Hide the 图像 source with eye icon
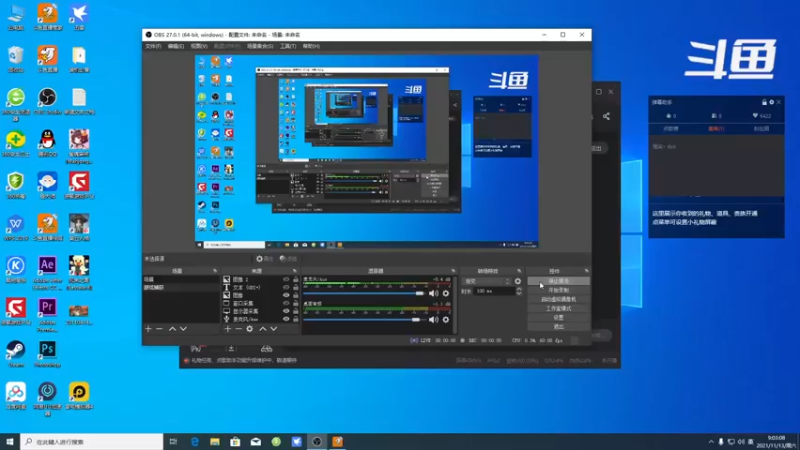This screenshot has width=800, height=450. click(286, 295)
